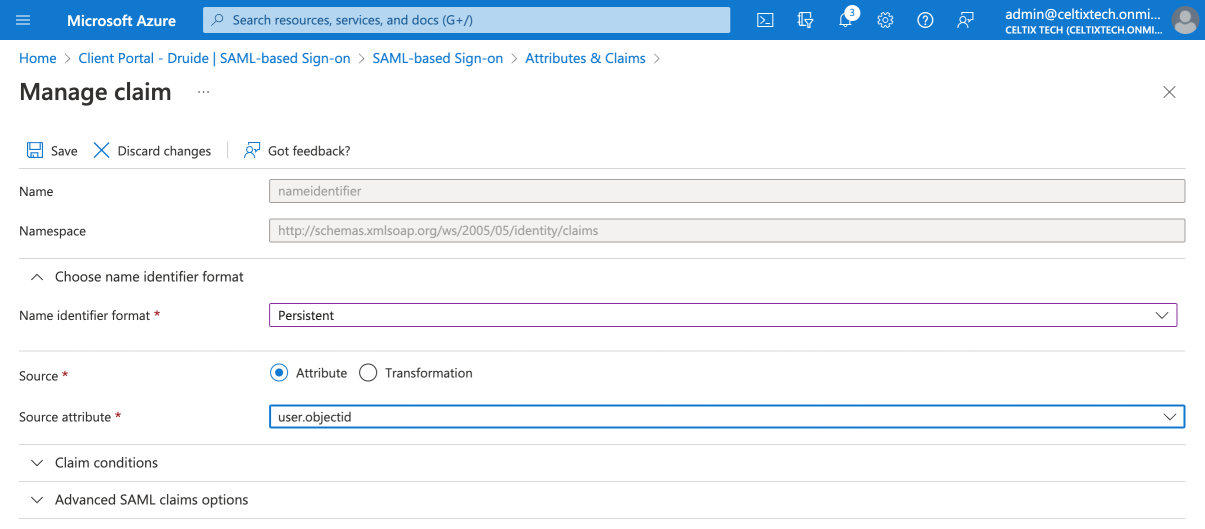This screenshot has height=529, width=1205.
Task: Collapse the Choose name identifier format section
Action: coord(149,277)
